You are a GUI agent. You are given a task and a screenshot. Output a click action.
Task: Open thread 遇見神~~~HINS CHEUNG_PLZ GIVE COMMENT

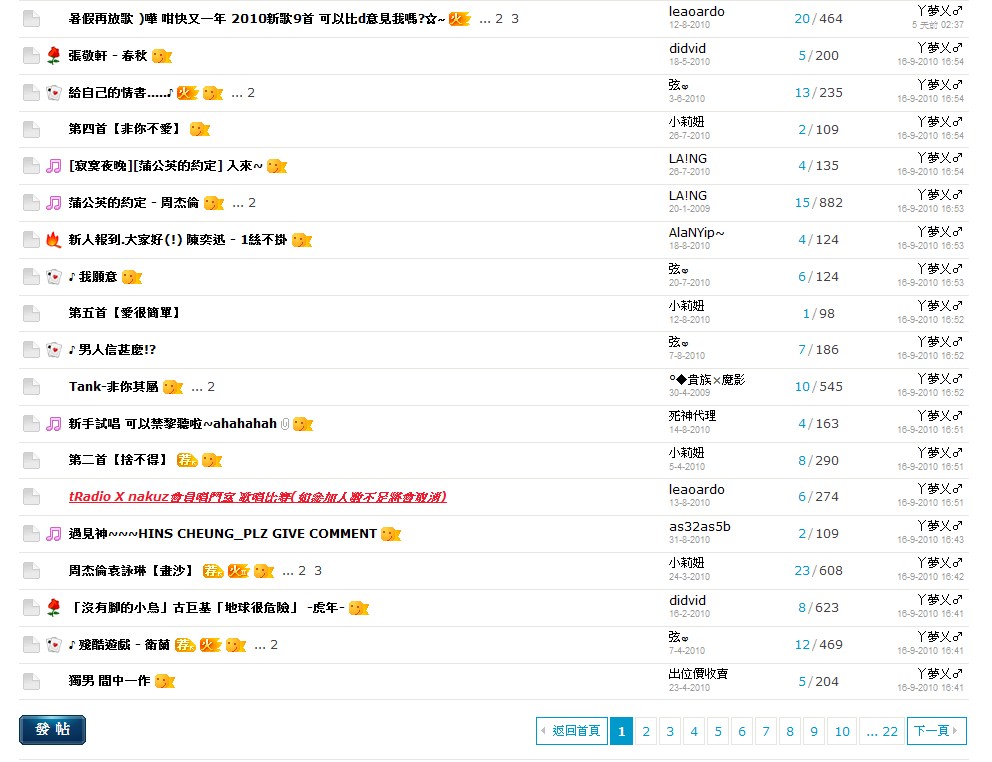pyautogui.click(x=223, y=534)
